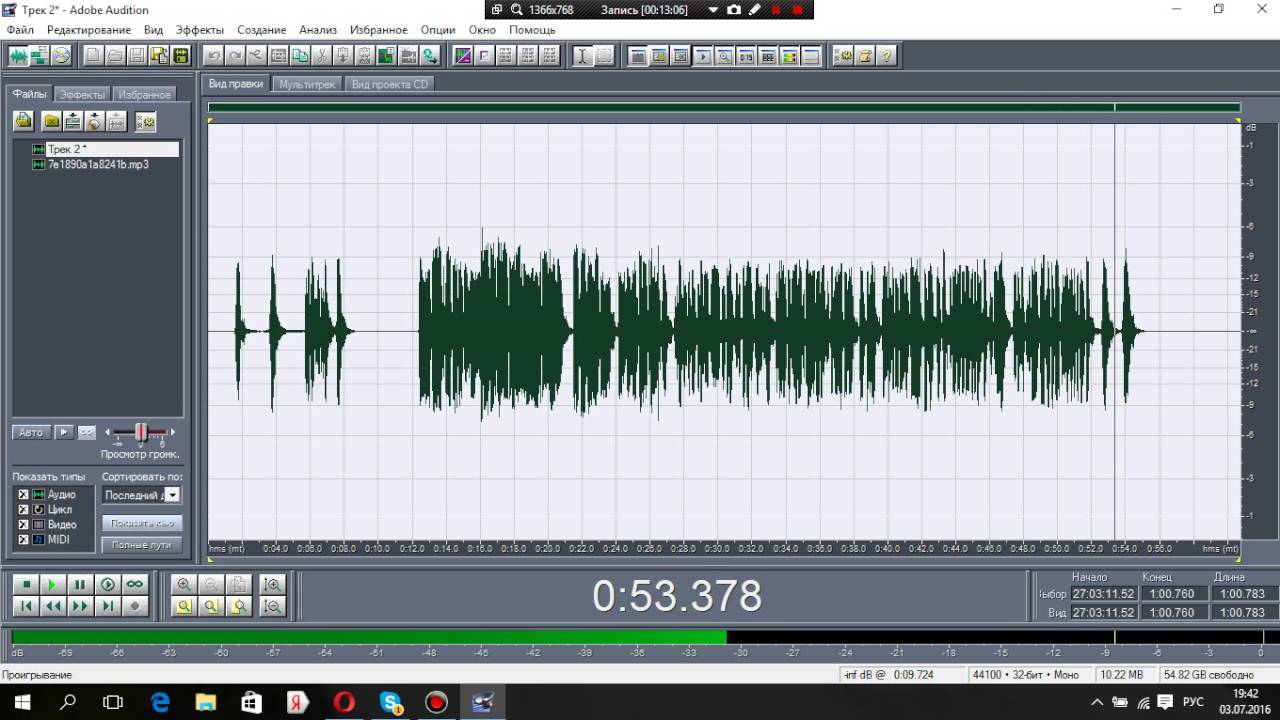
Task: Select Трек 2 file in list
Action: tap(105, 149)
